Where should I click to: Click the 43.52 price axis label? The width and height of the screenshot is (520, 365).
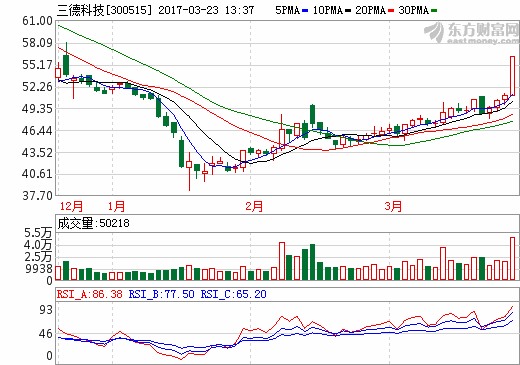[x=37, y=153]
